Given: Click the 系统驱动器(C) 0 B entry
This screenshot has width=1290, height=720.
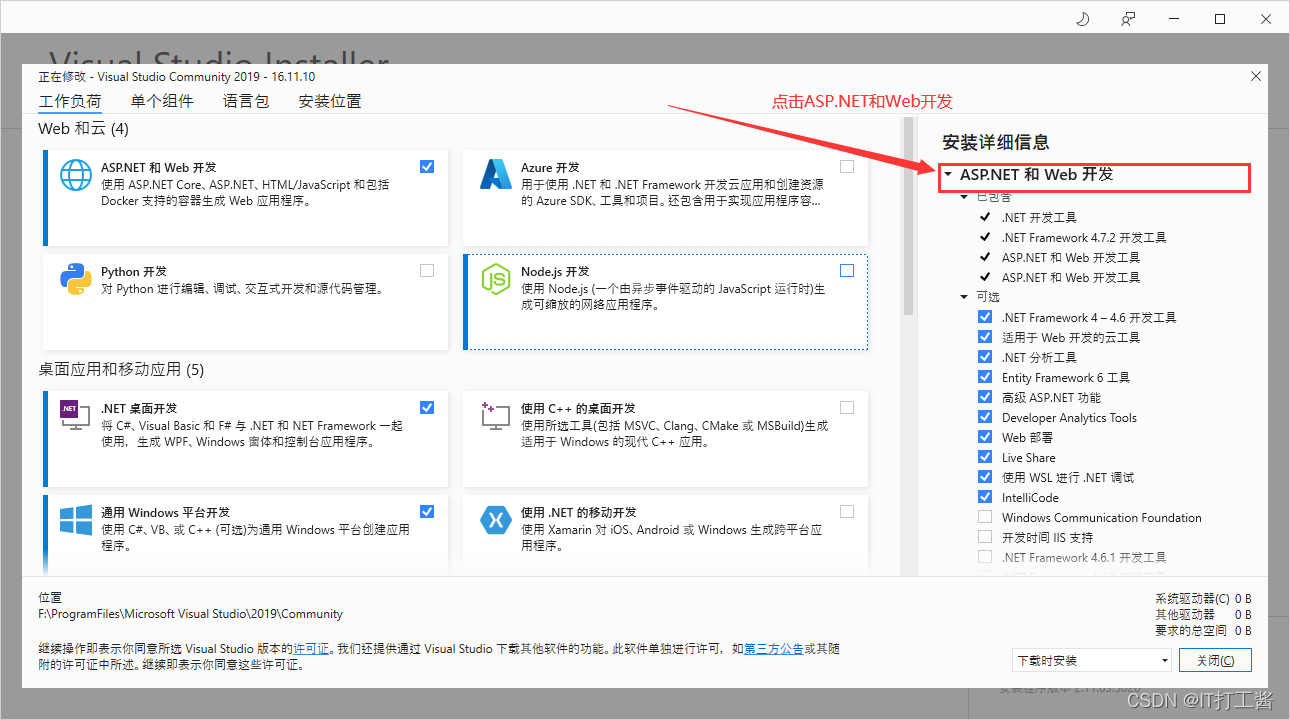Looking at the screenshot, I should (1203, 599).
